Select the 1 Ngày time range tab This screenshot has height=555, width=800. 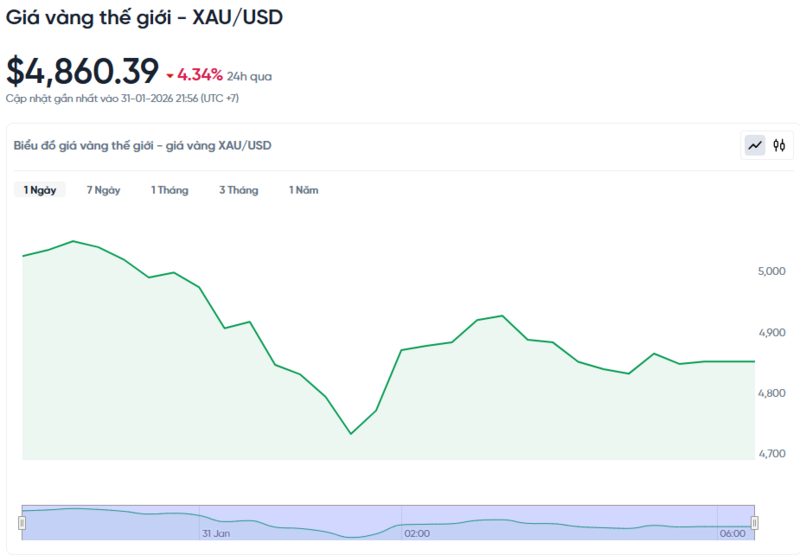[x=40, y=190]
